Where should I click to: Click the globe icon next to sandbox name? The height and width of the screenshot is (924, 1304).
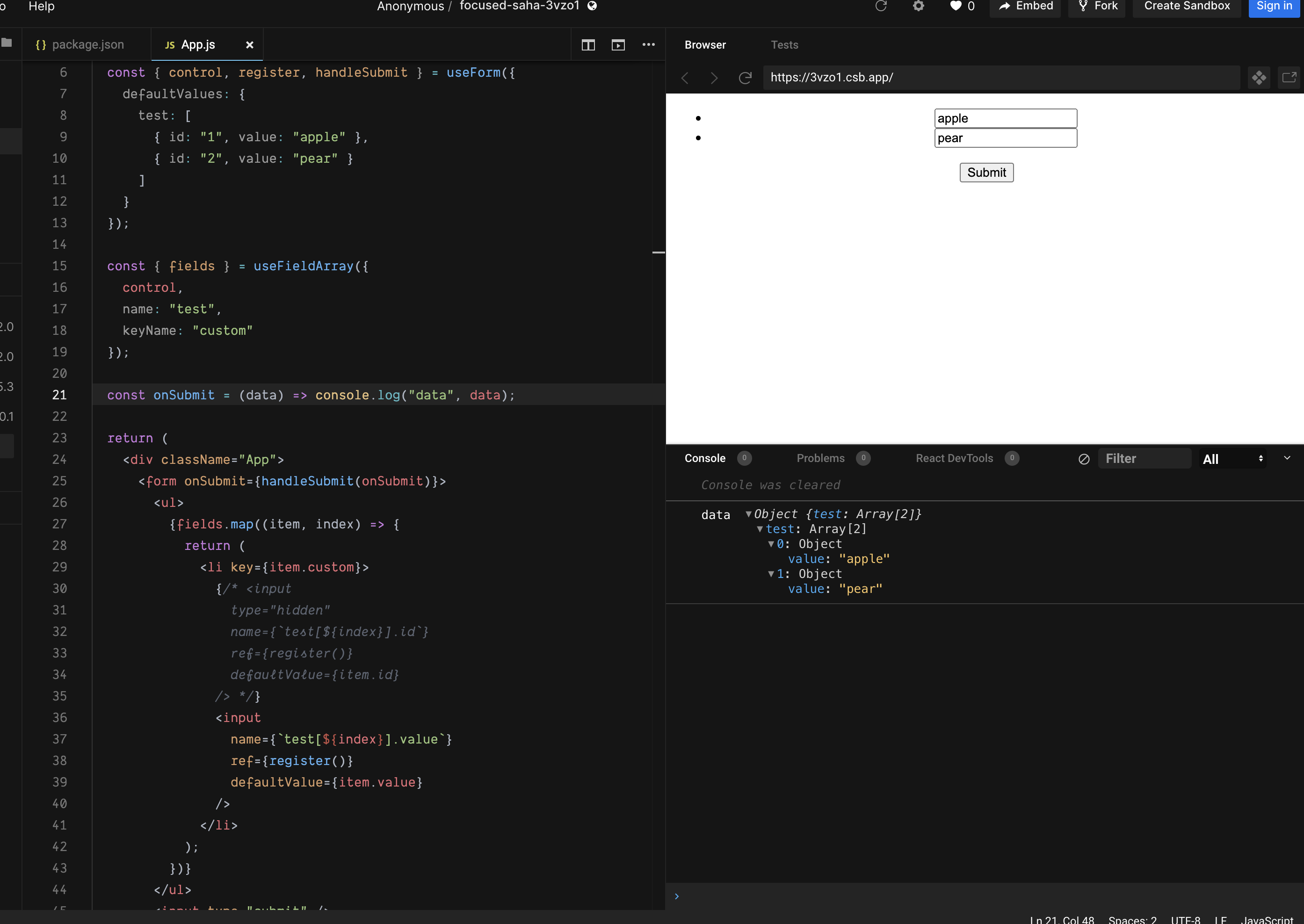pyautogui.click(x=592, y=6)
